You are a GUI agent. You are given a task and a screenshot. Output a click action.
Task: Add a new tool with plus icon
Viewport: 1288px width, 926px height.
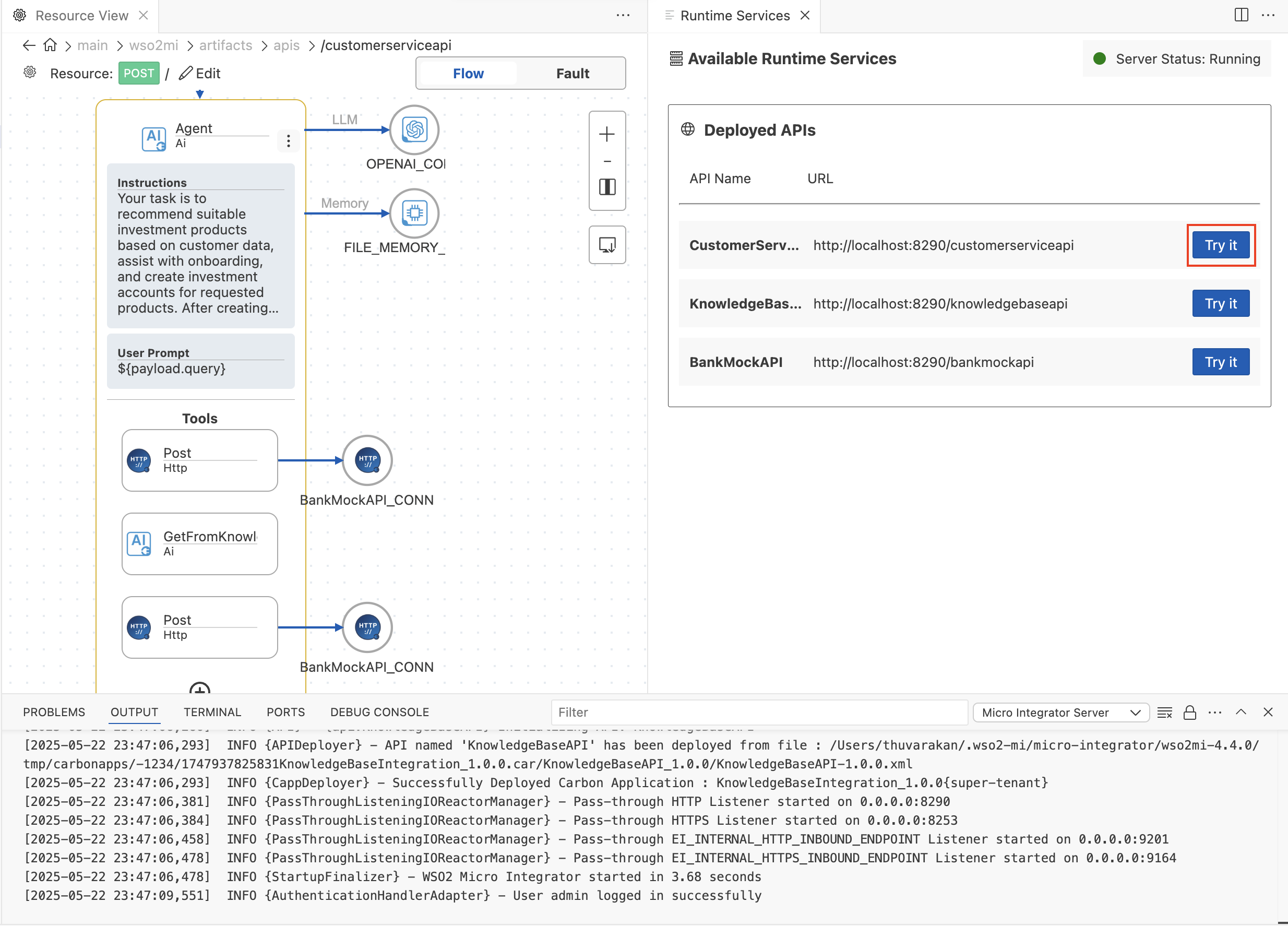click(199, 688)
